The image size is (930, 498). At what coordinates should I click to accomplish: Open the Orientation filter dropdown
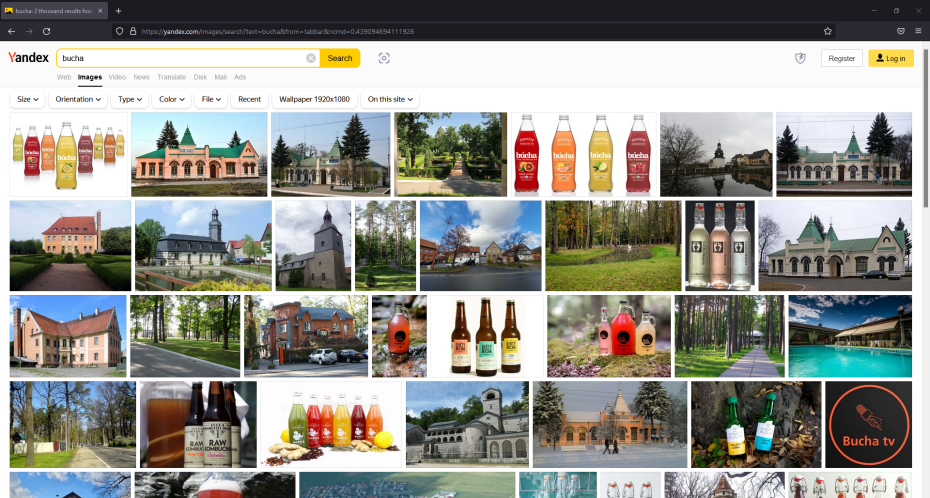pos(78,99)
